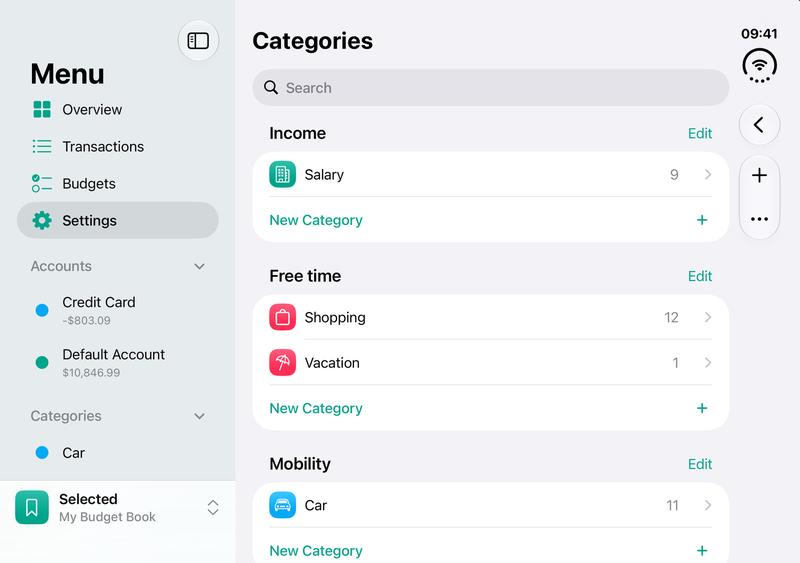The height and width of the screenshot is (563, 800).
Task: Click the 09:41 clock
Action: [759, 34]
